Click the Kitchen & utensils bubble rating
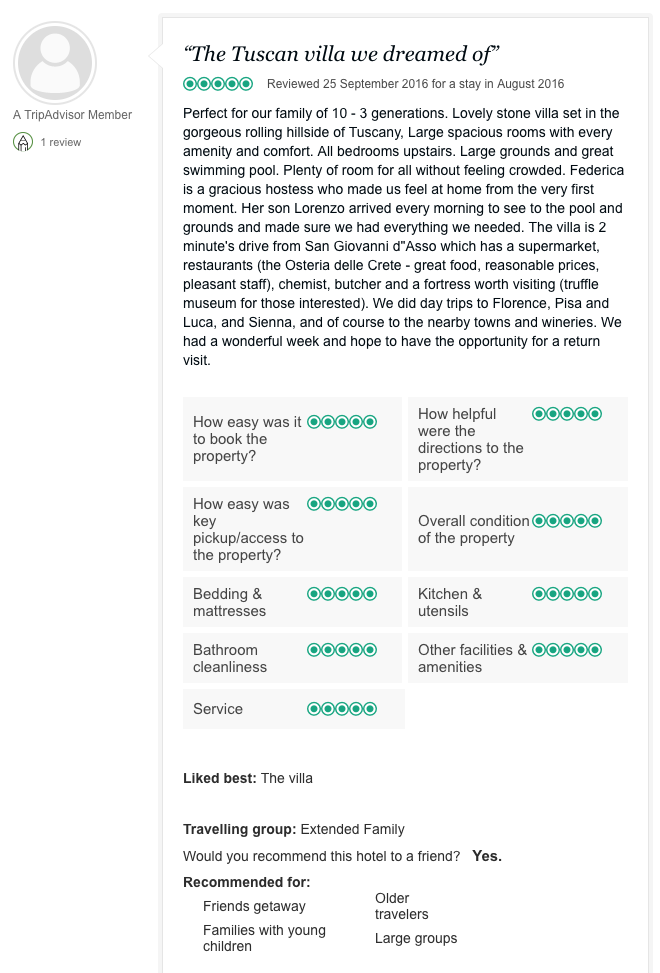The image size is (660, 973). (567, 594)
